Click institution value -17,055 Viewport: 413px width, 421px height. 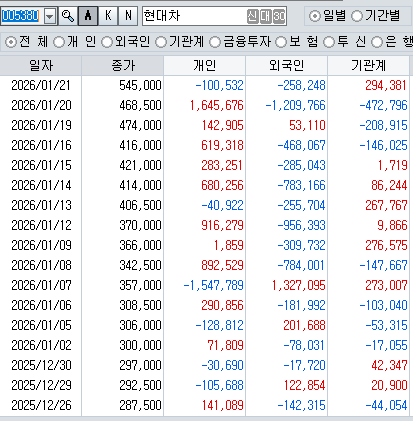386,346
